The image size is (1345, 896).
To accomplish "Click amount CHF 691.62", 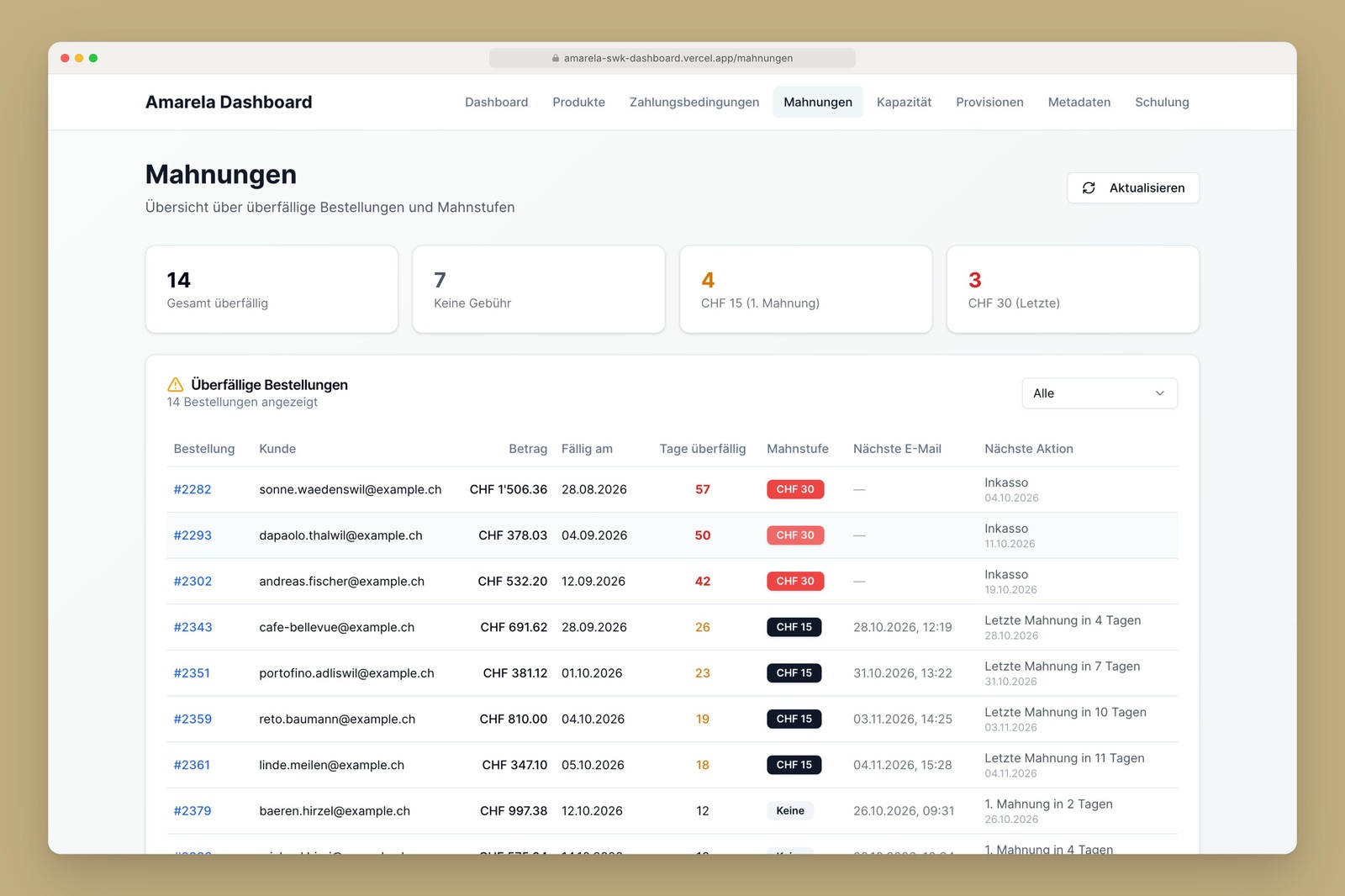I will point(514,628).
